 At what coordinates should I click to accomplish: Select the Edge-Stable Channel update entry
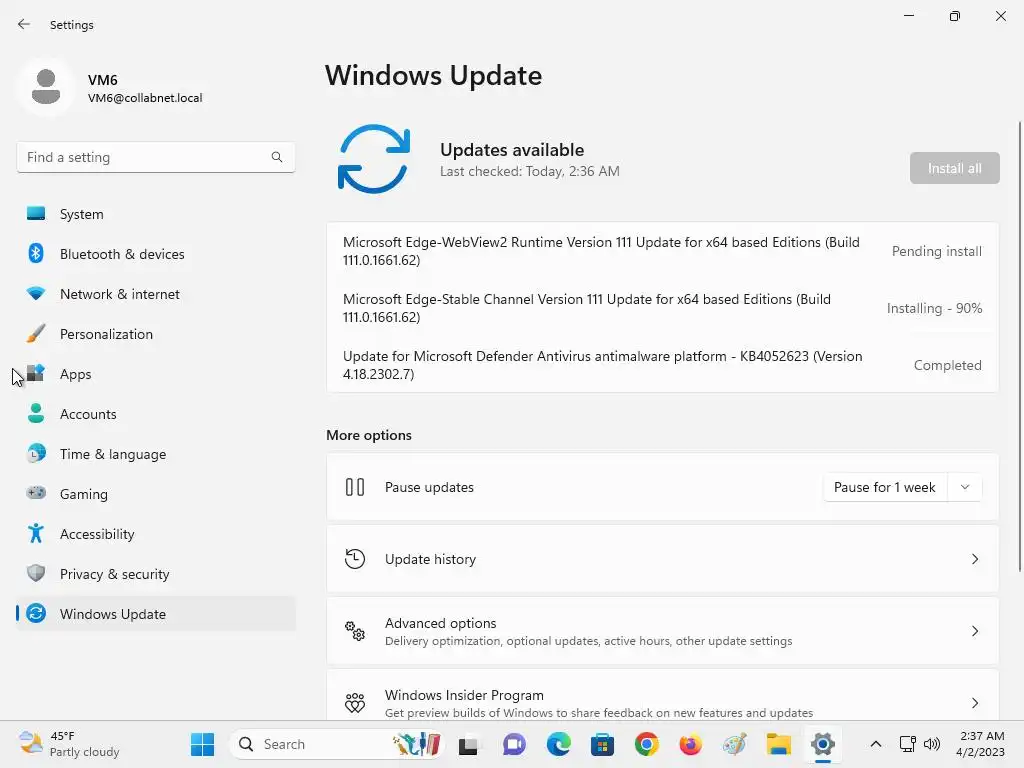pos(662,308)
